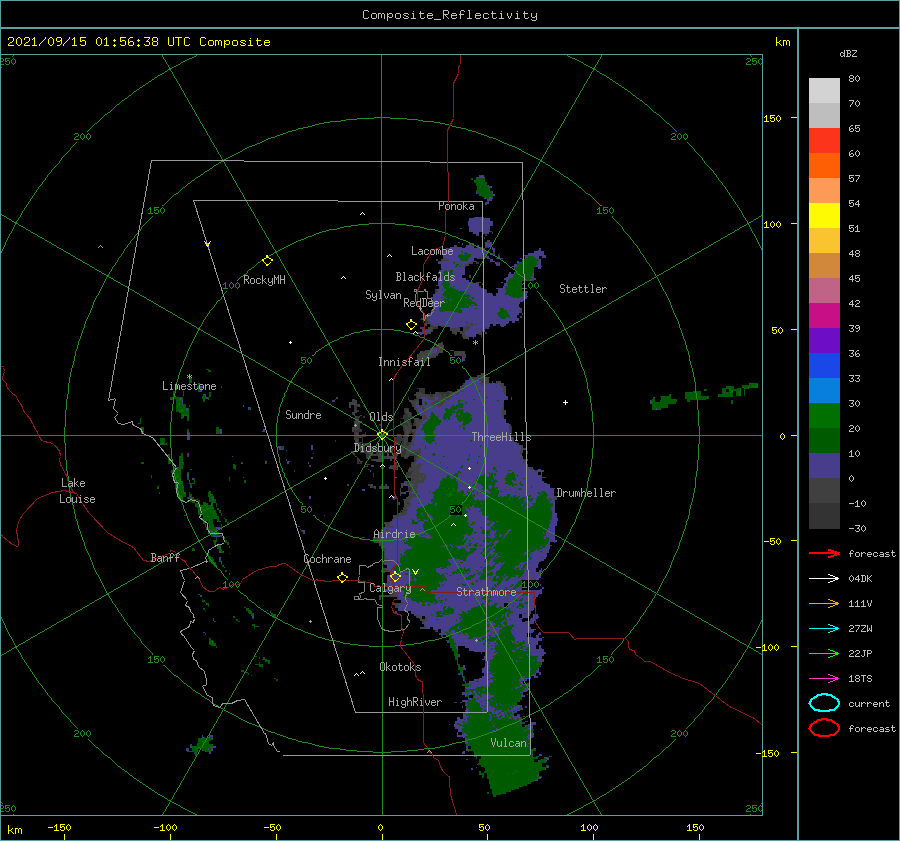Select the red 60 dBZ color swatch

click(x=824, y=141)
